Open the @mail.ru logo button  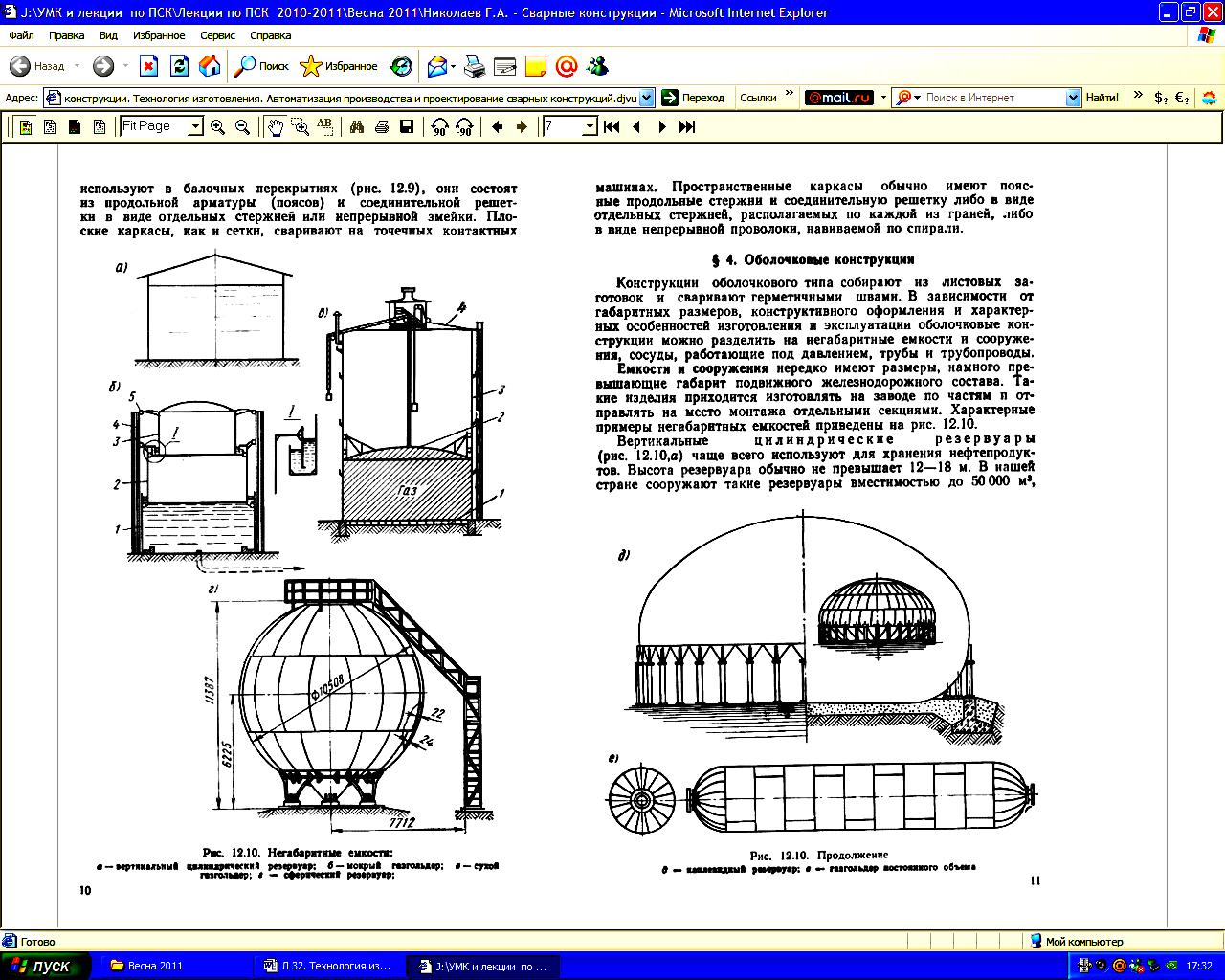[x=839, y=98]
